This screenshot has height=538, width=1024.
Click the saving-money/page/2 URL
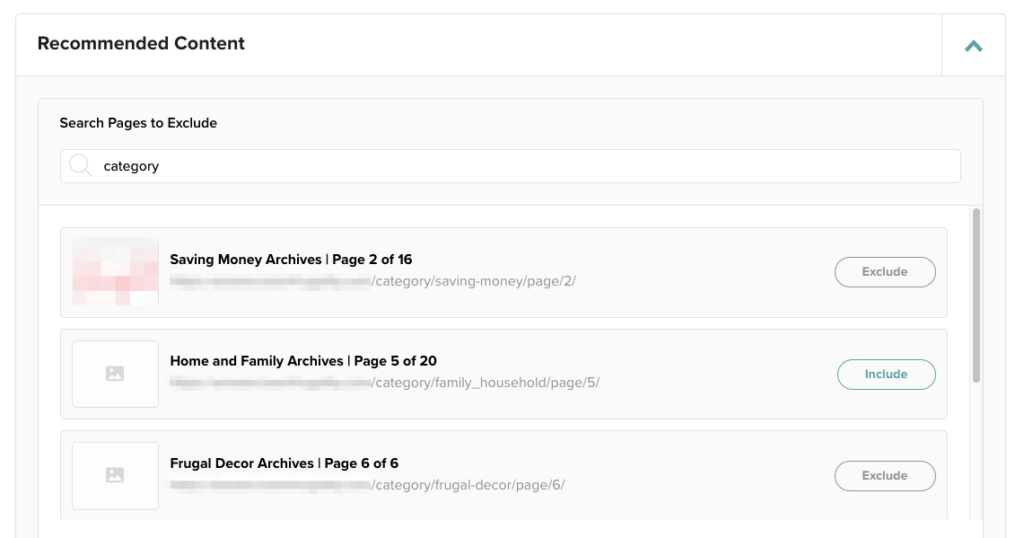473,282
